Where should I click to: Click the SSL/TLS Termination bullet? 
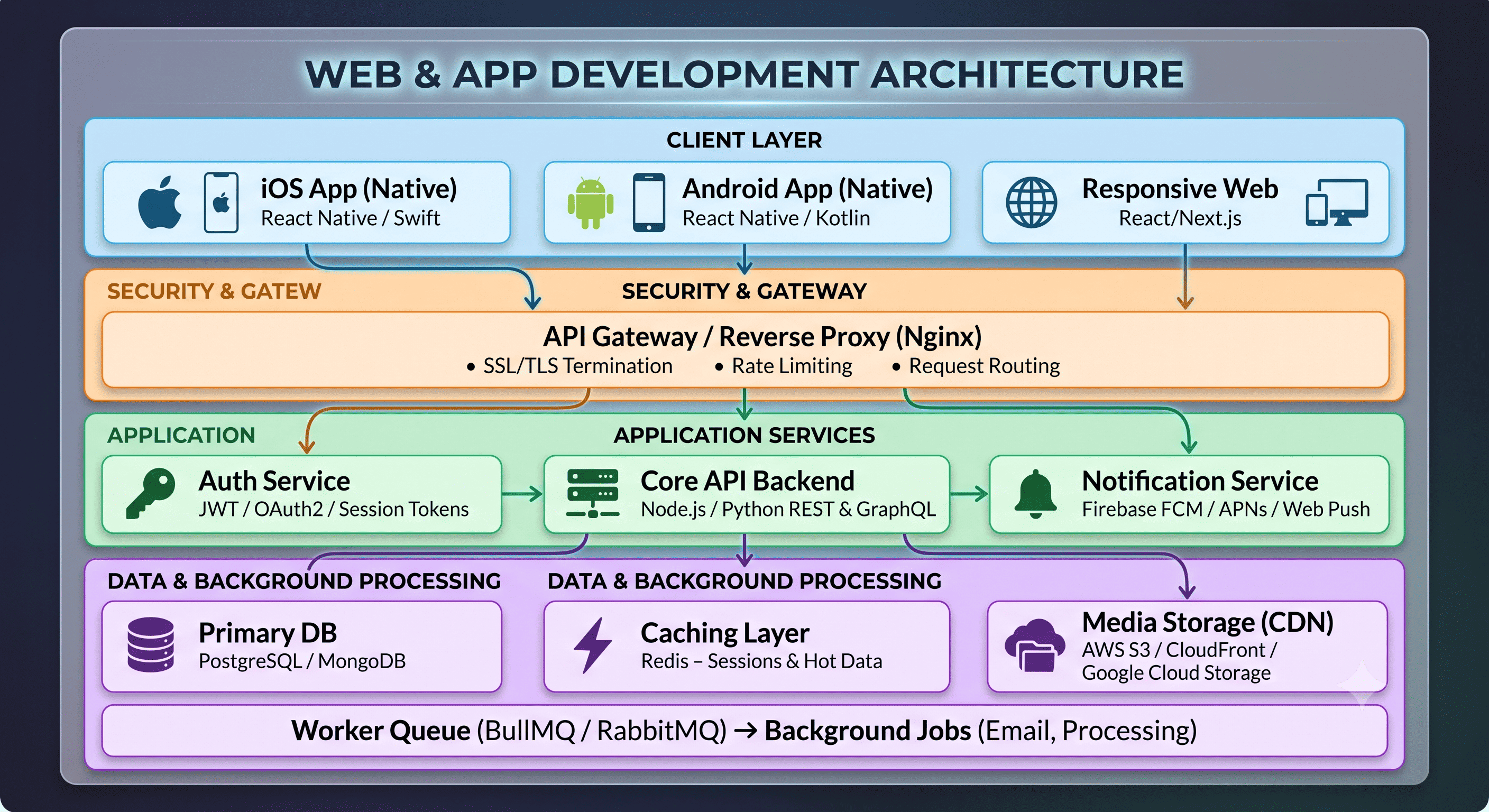pyautogui.click(x=569, y=366)
